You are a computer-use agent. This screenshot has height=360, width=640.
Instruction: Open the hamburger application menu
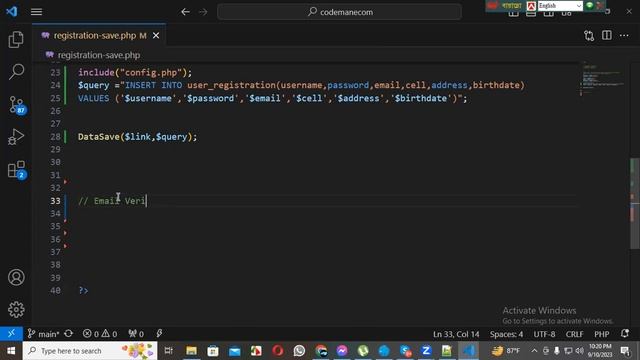tap(36, 12)
